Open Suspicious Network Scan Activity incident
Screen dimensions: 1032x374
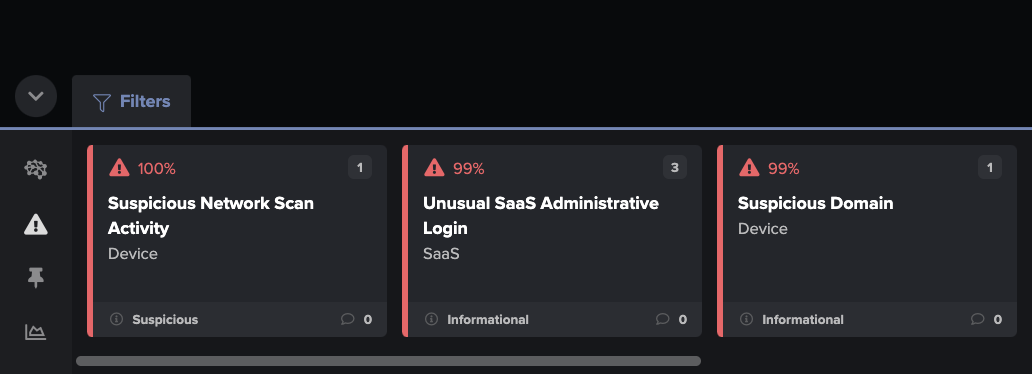[x=237, y=241]
